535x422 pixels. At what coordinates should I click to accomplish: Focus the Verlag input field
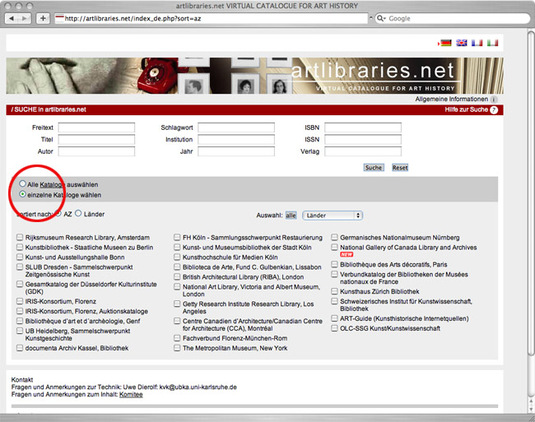[363, 151]
